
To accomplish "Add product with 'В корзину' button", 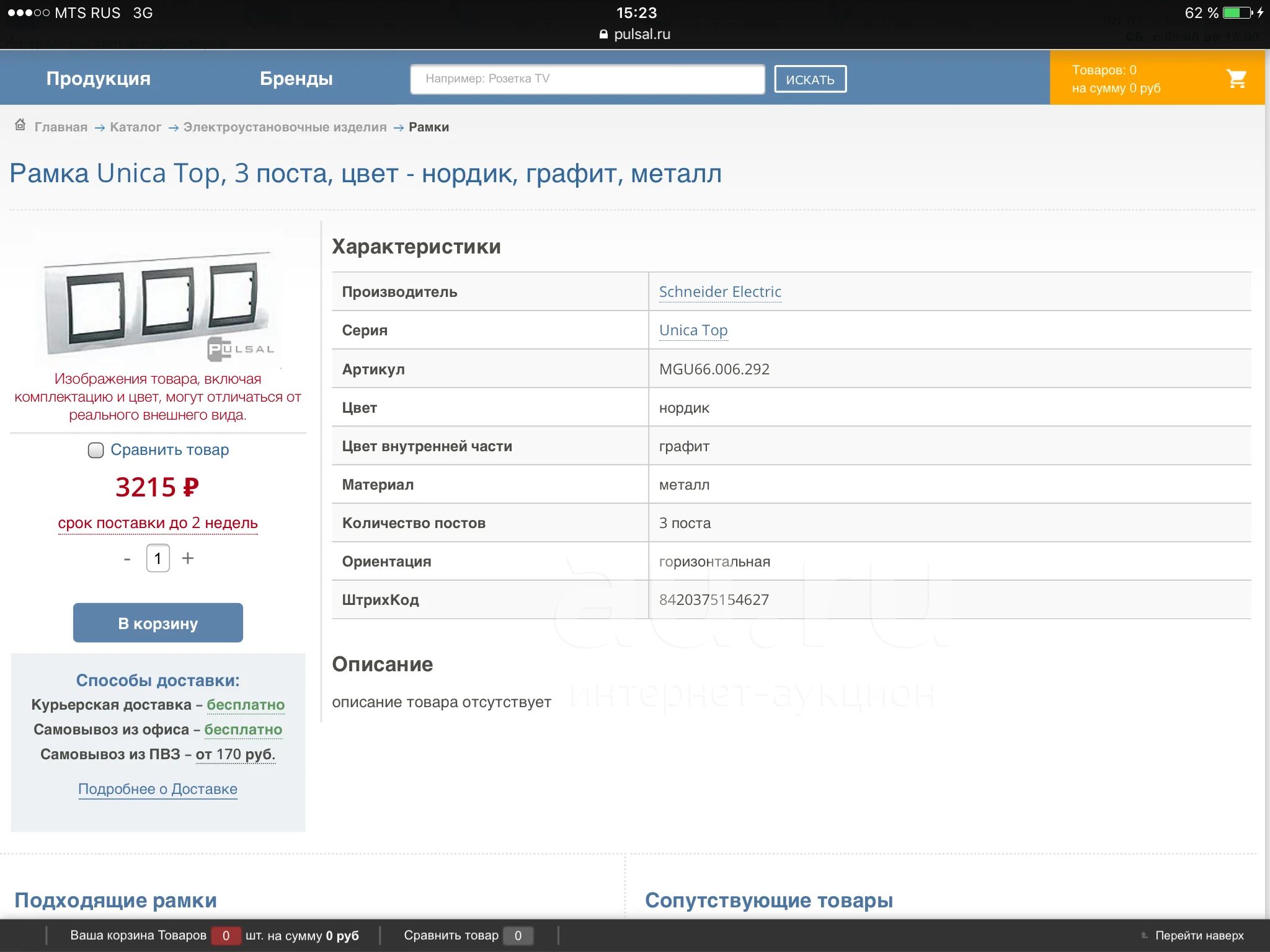I will 158,623.
